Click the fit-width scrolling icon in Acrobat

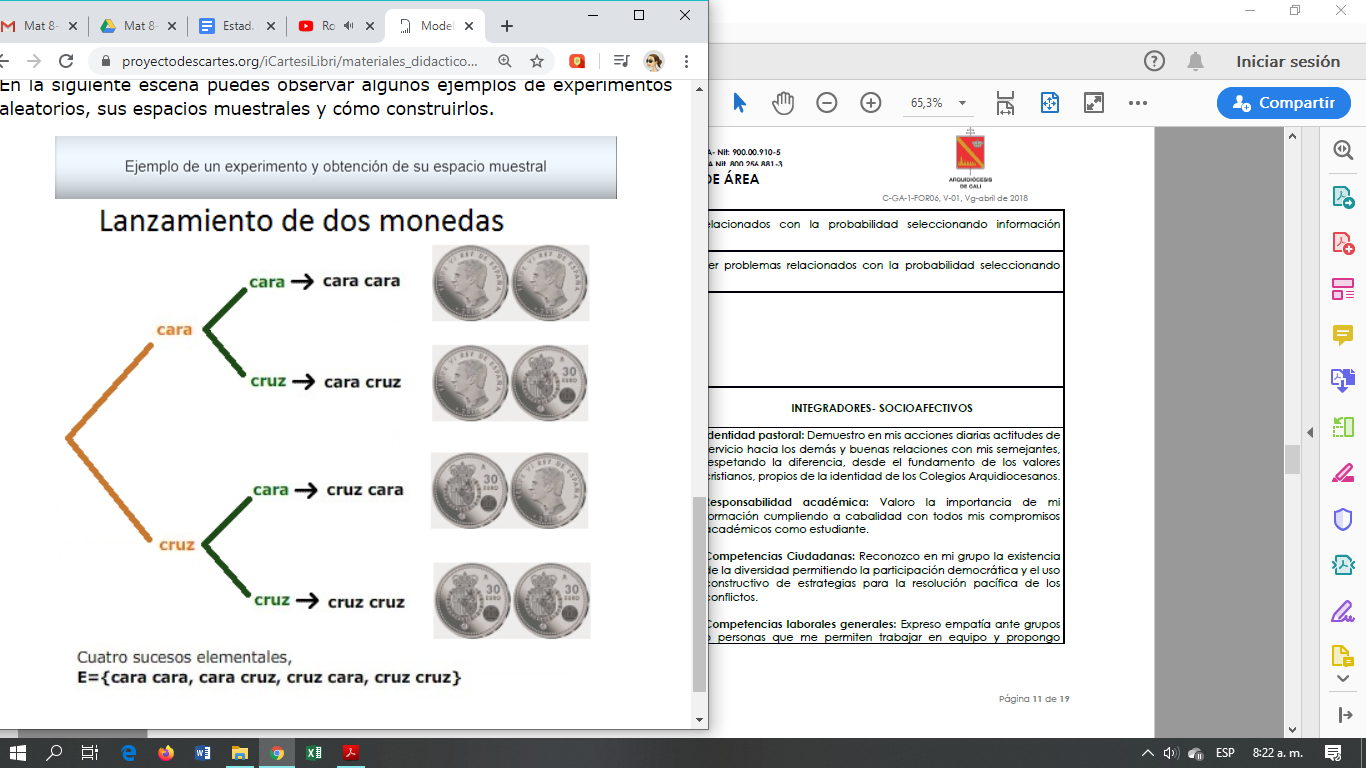(x=1006, y=102)
